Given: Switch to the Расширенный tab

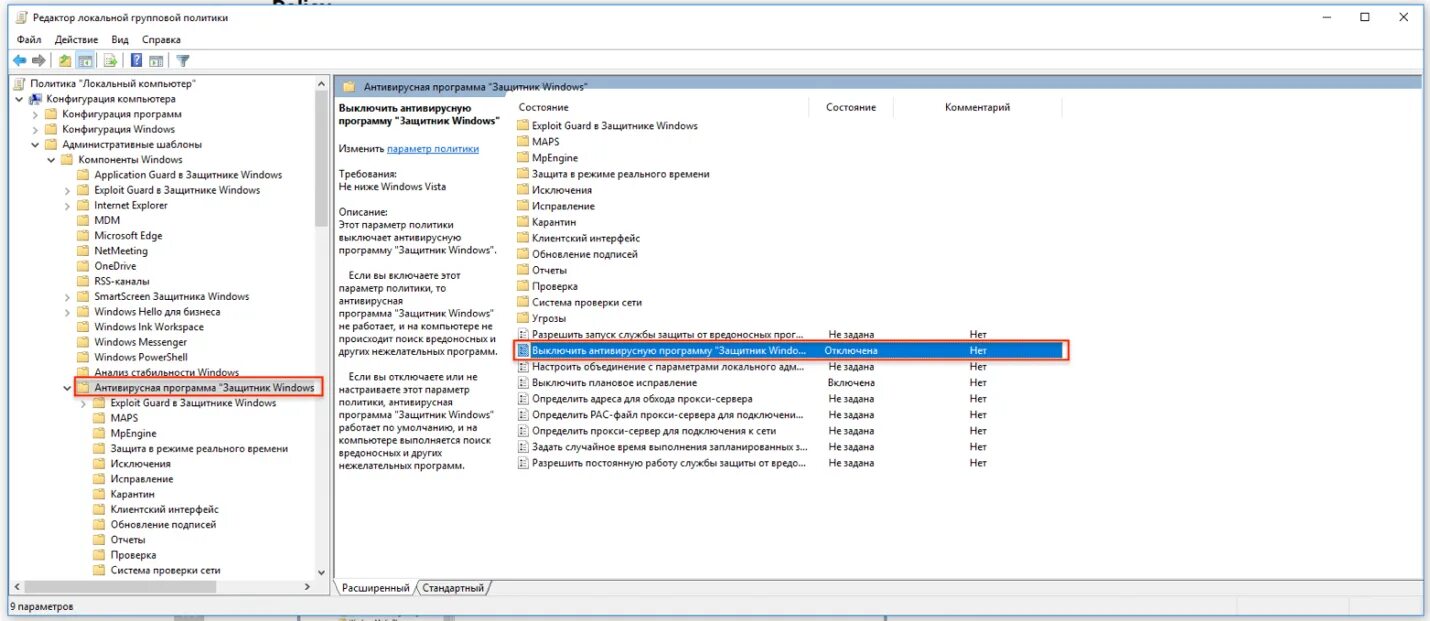Looking at the screenshot, I should pos(375,588).
